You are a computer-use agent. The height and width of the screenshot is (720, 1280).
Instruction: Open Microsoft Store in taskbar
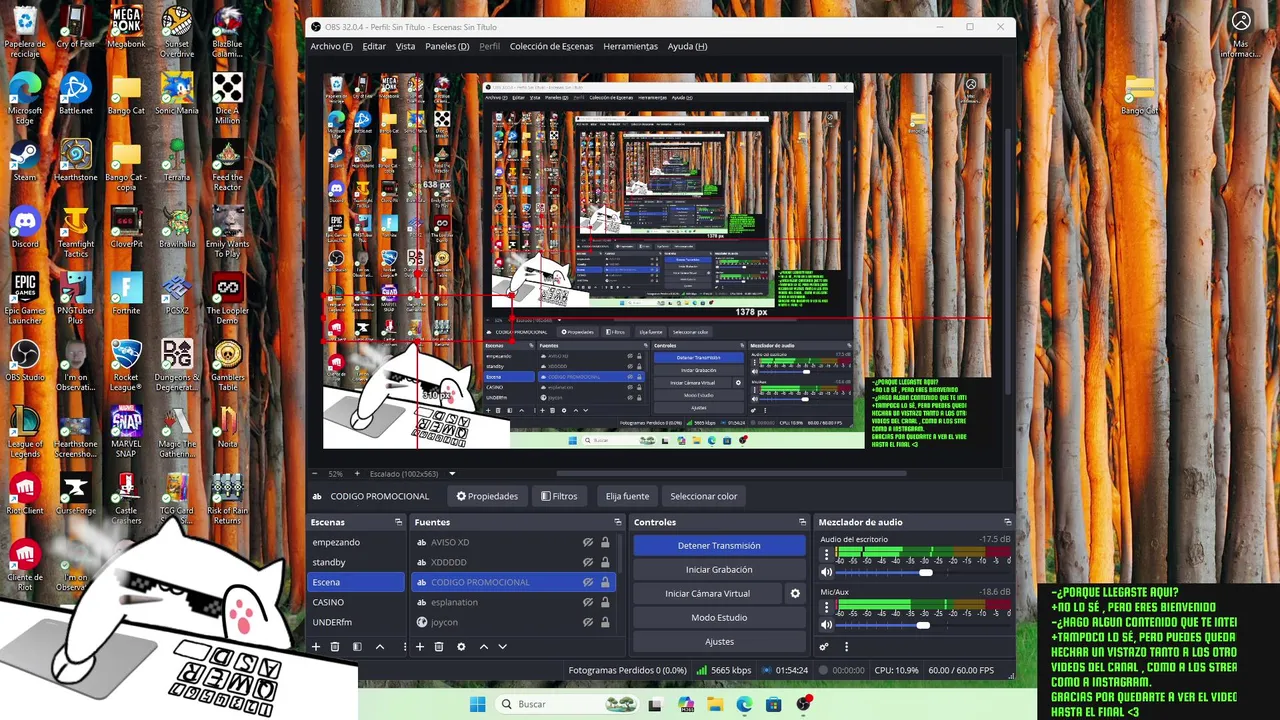(x=774, y=704)
